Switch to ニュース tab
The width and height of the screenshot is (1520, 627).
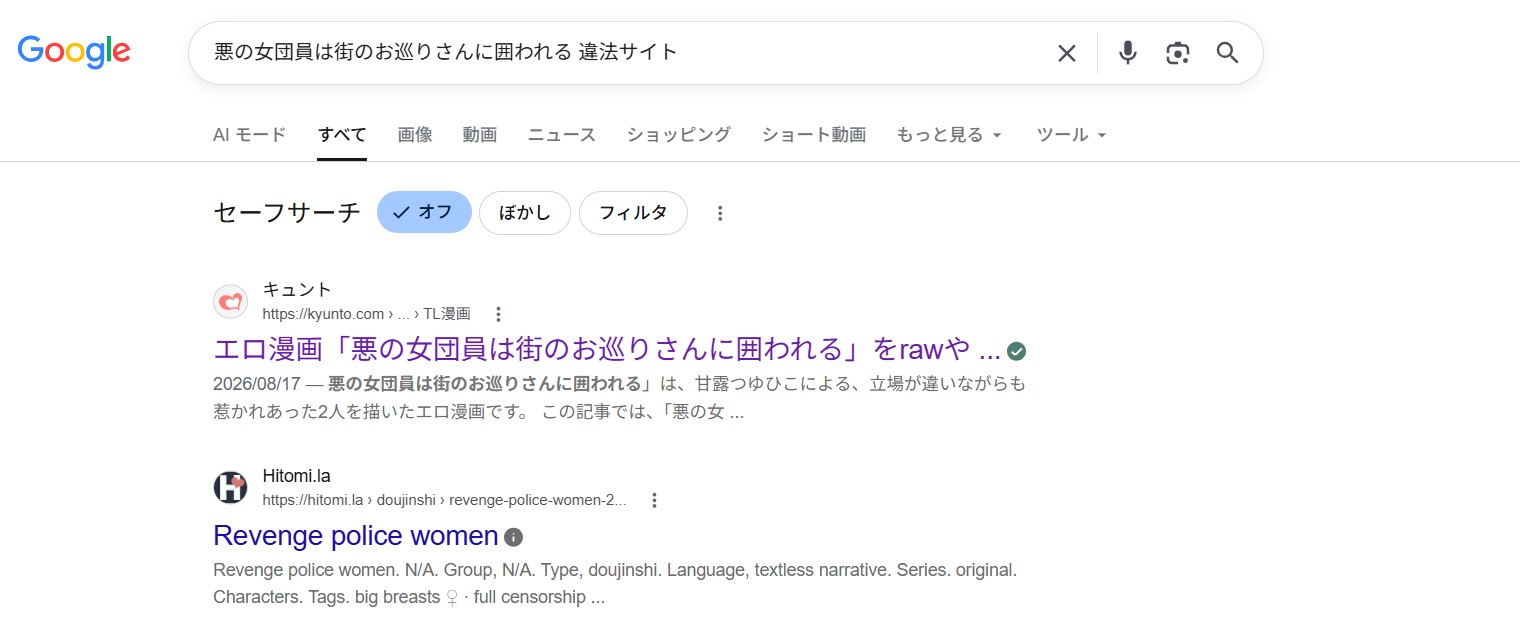[562, 135]
